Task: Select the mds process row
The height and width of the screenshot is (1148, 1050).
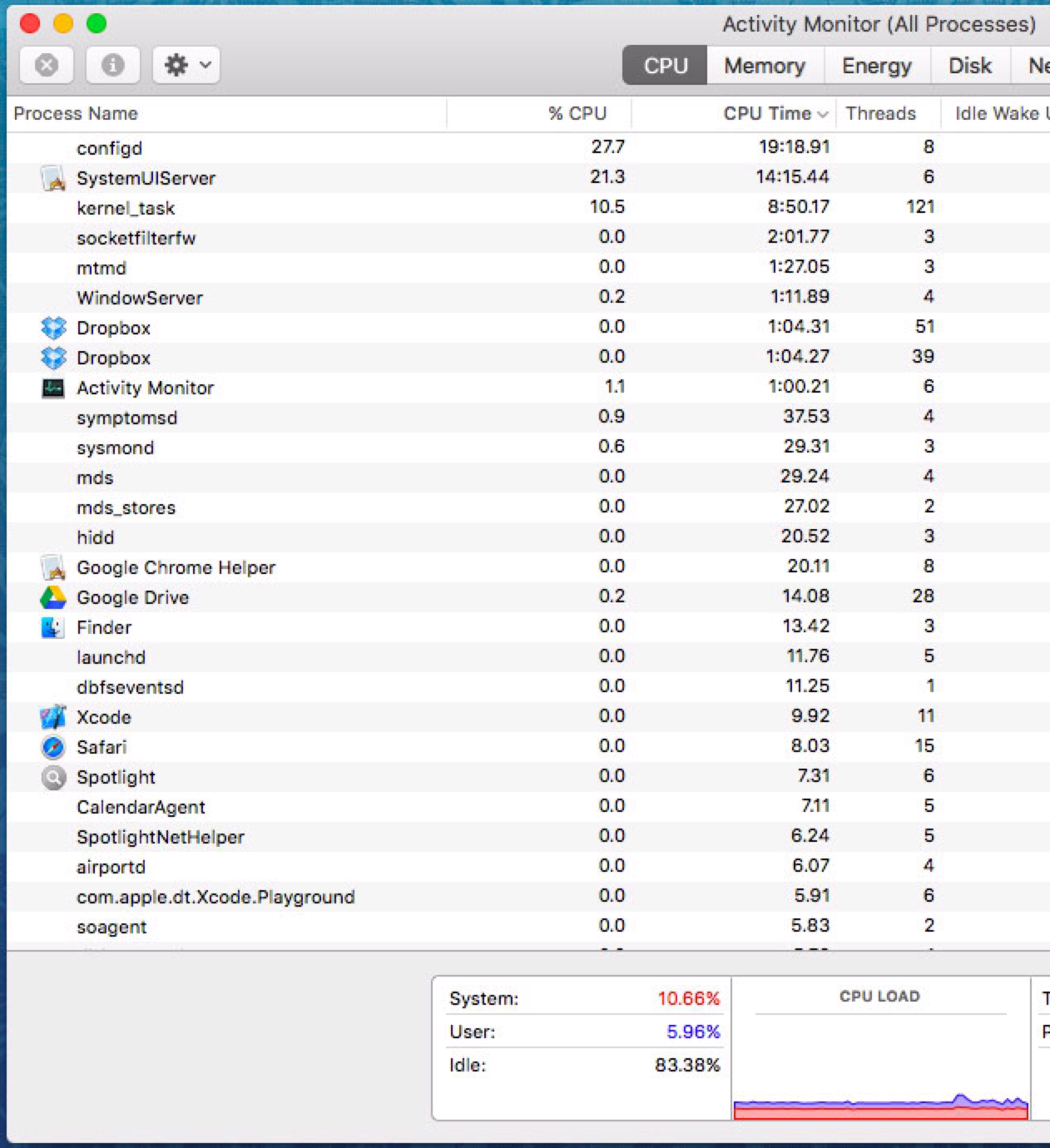Action: pyautogui.click(x=528, y=478)
